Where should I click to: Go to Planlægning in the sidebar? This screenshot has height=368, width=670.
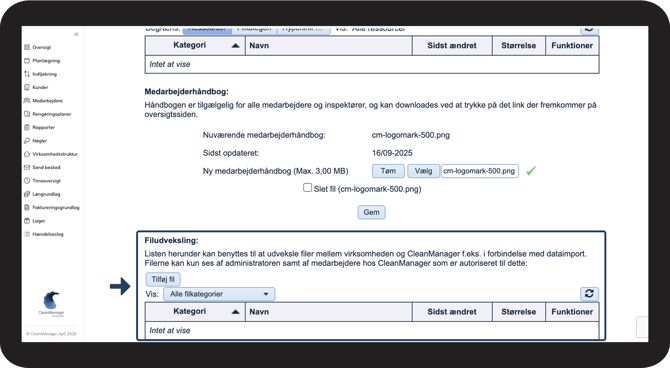(x=42, y=61)
